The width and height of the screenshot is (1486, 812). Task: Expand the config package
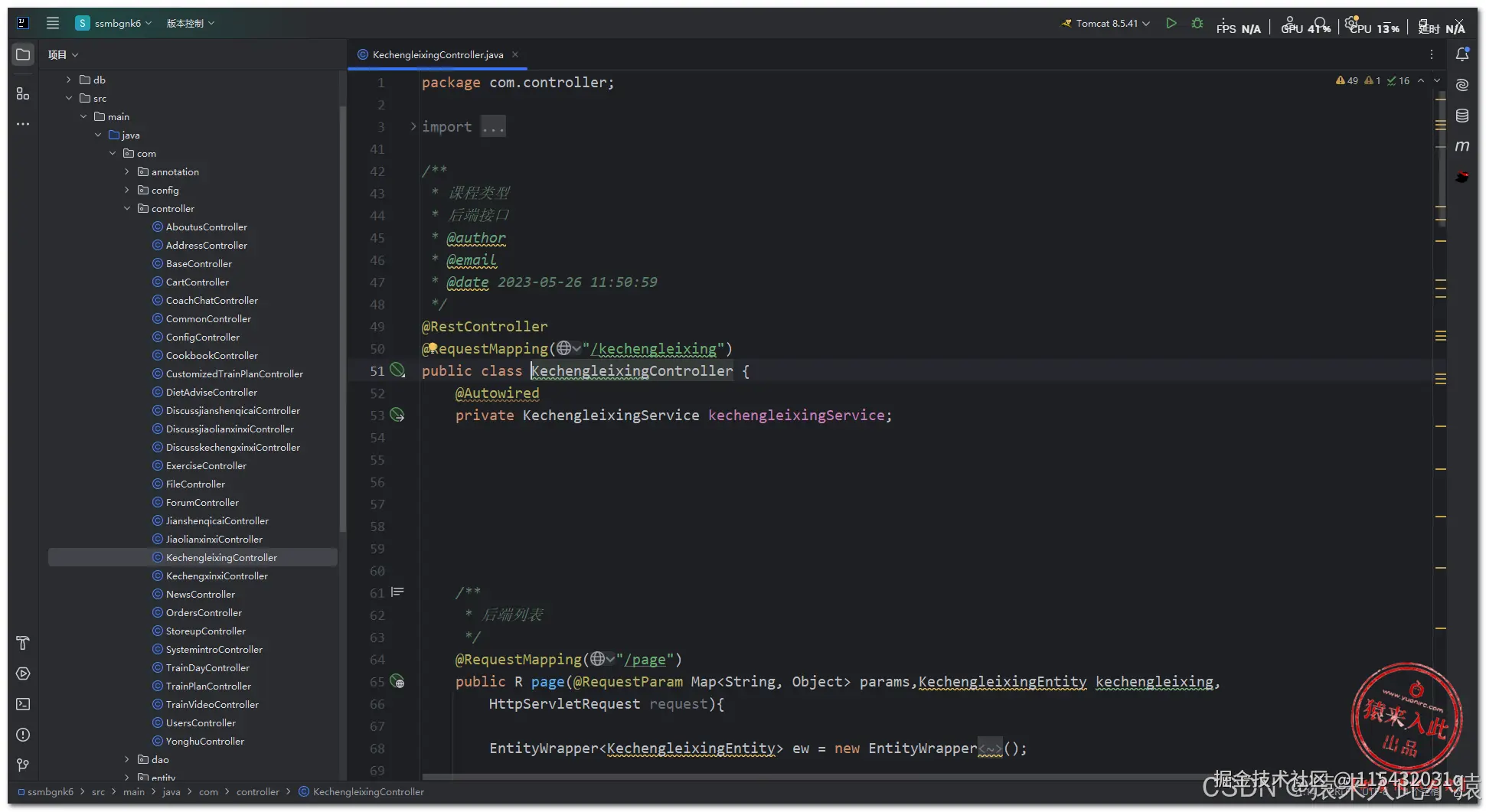[x=127, y=190]
